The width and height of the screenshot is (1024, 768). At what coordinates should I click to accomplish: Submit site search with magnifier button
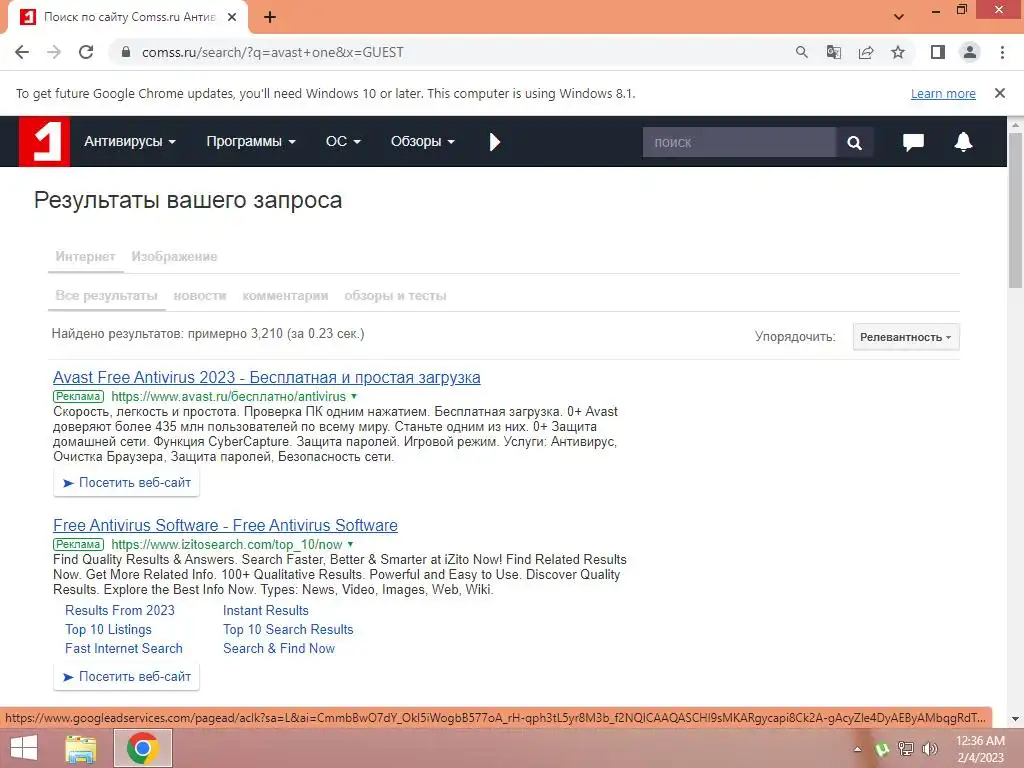(854, 142)
